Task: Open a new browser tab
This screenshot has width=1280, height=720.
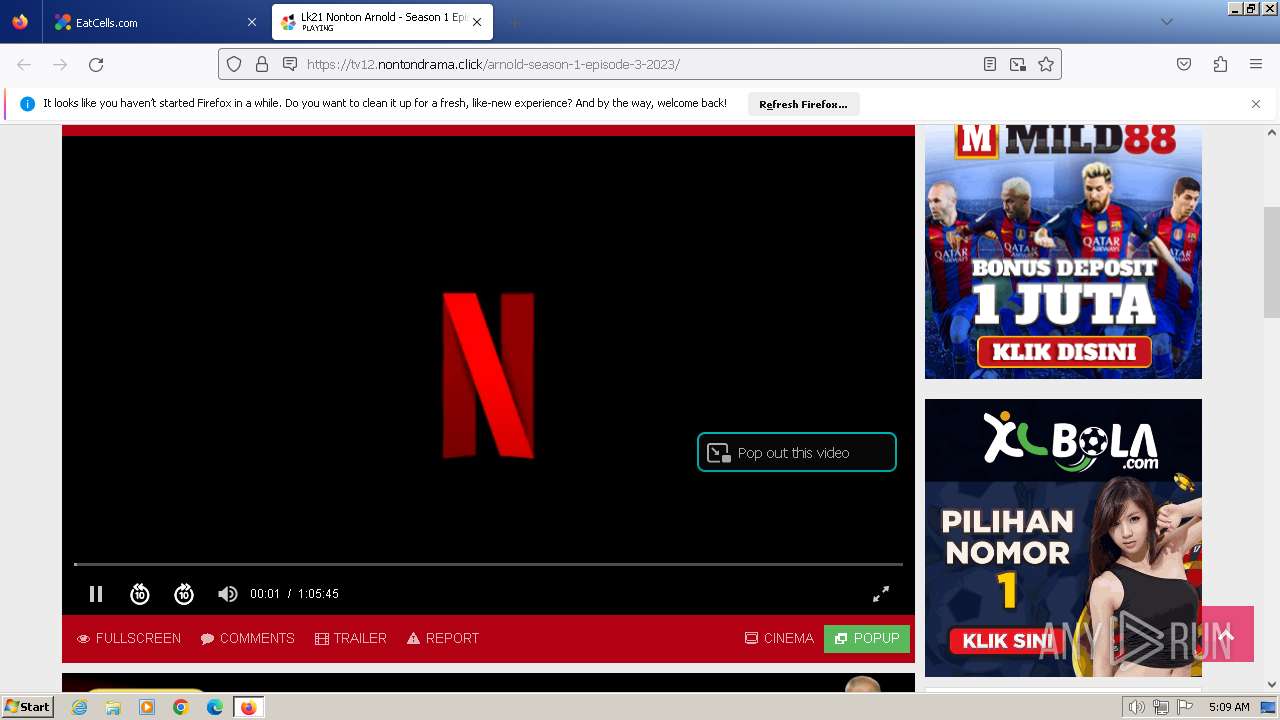Action: [x=514, y=22]
